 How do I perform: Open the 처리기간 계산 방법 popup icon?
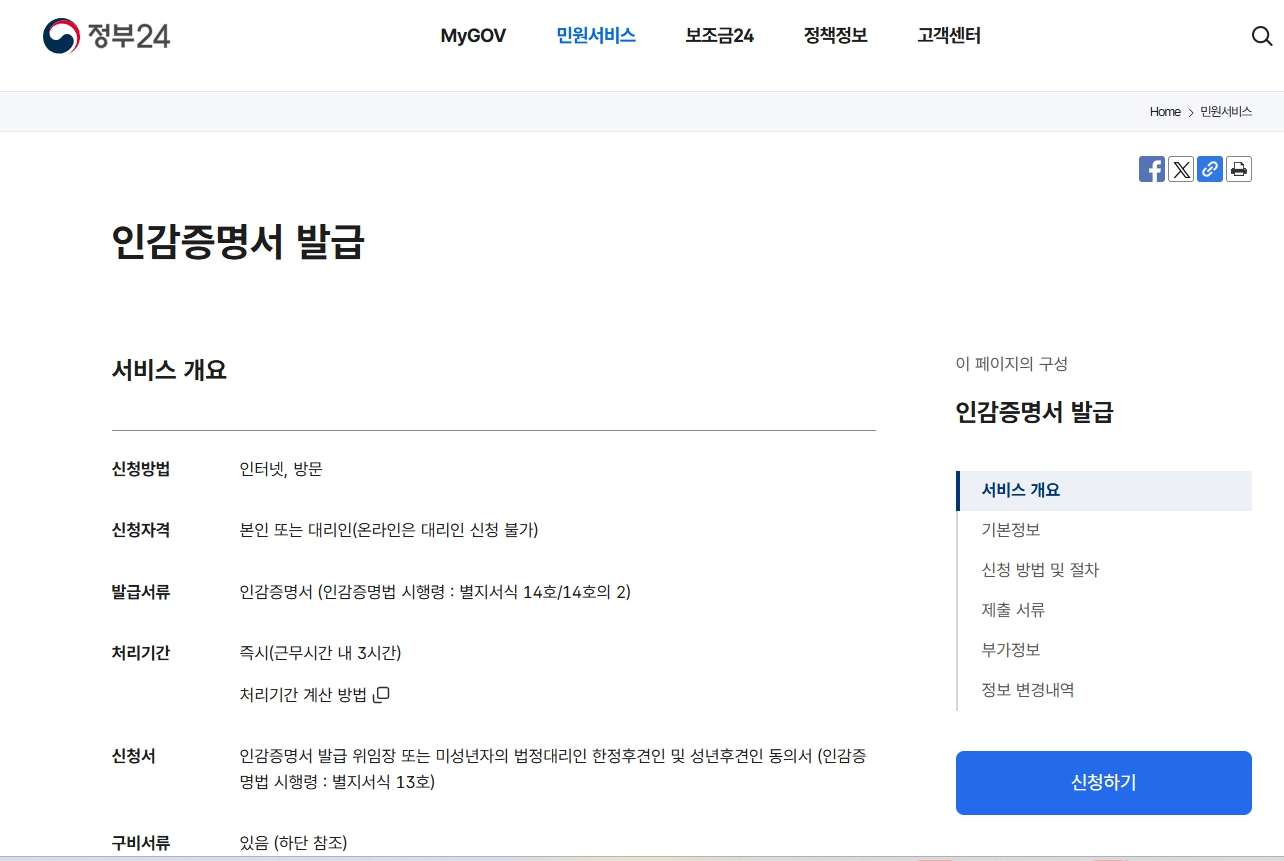[380, 694]
